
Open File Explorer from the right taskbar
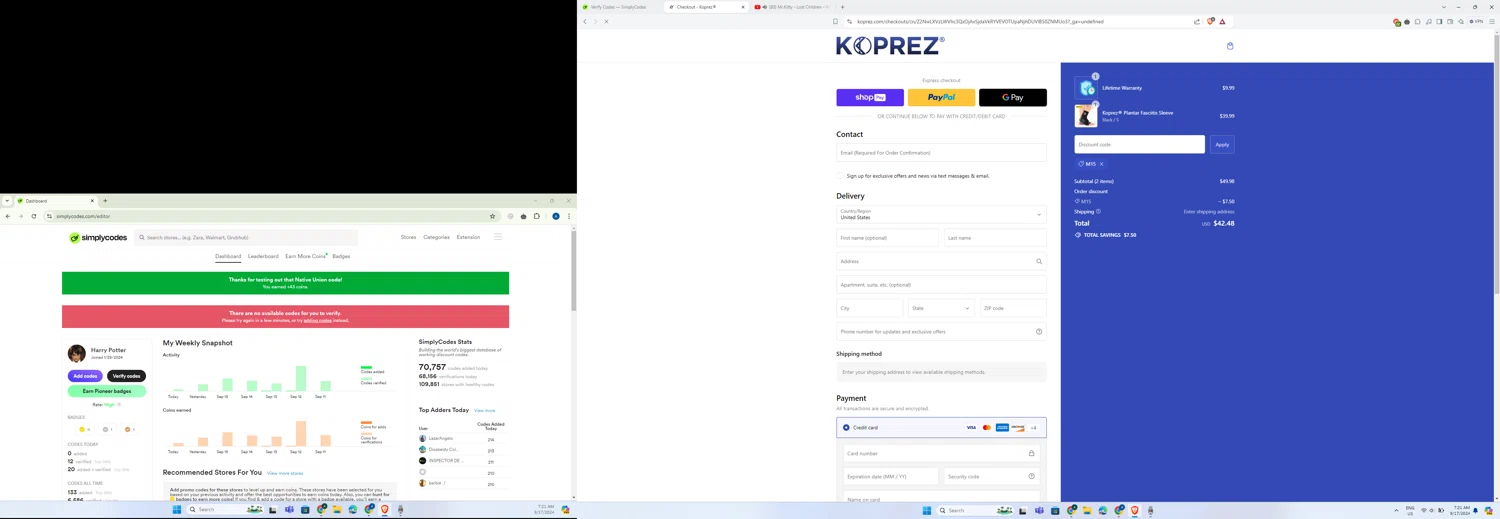click(1087, 510)
